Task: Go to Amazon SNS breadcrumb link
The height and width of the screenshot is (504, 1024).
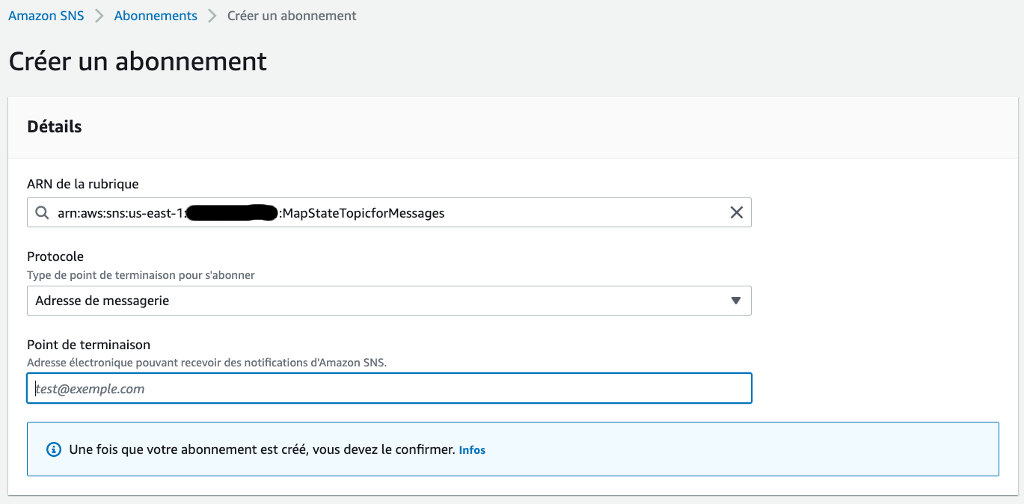Action: pos(46,16)
